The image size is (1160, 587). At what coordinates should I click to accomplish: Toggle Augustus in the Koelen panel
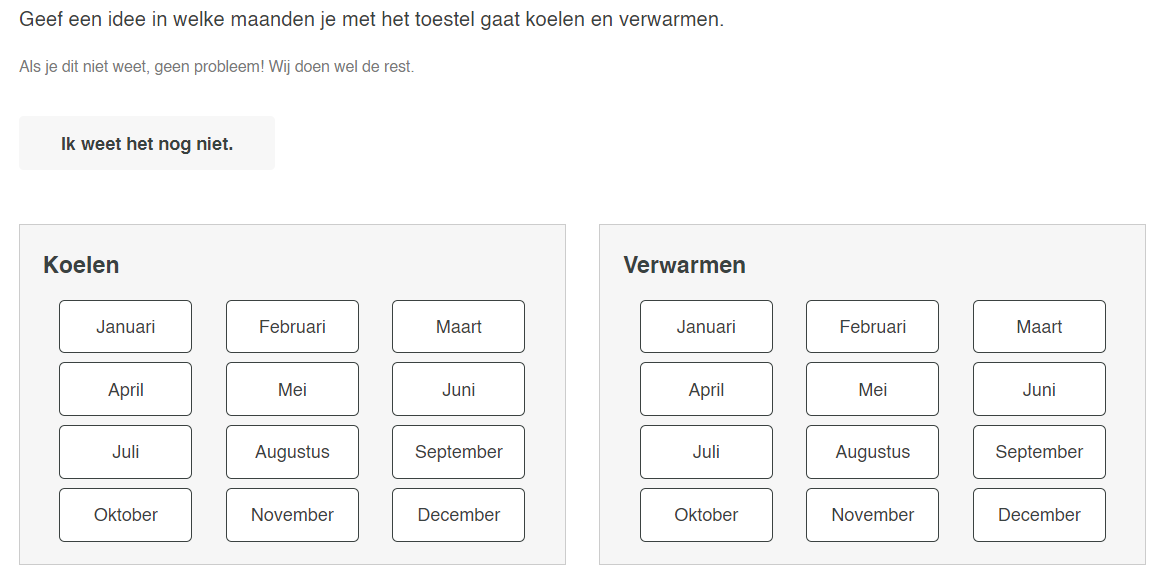292,452
